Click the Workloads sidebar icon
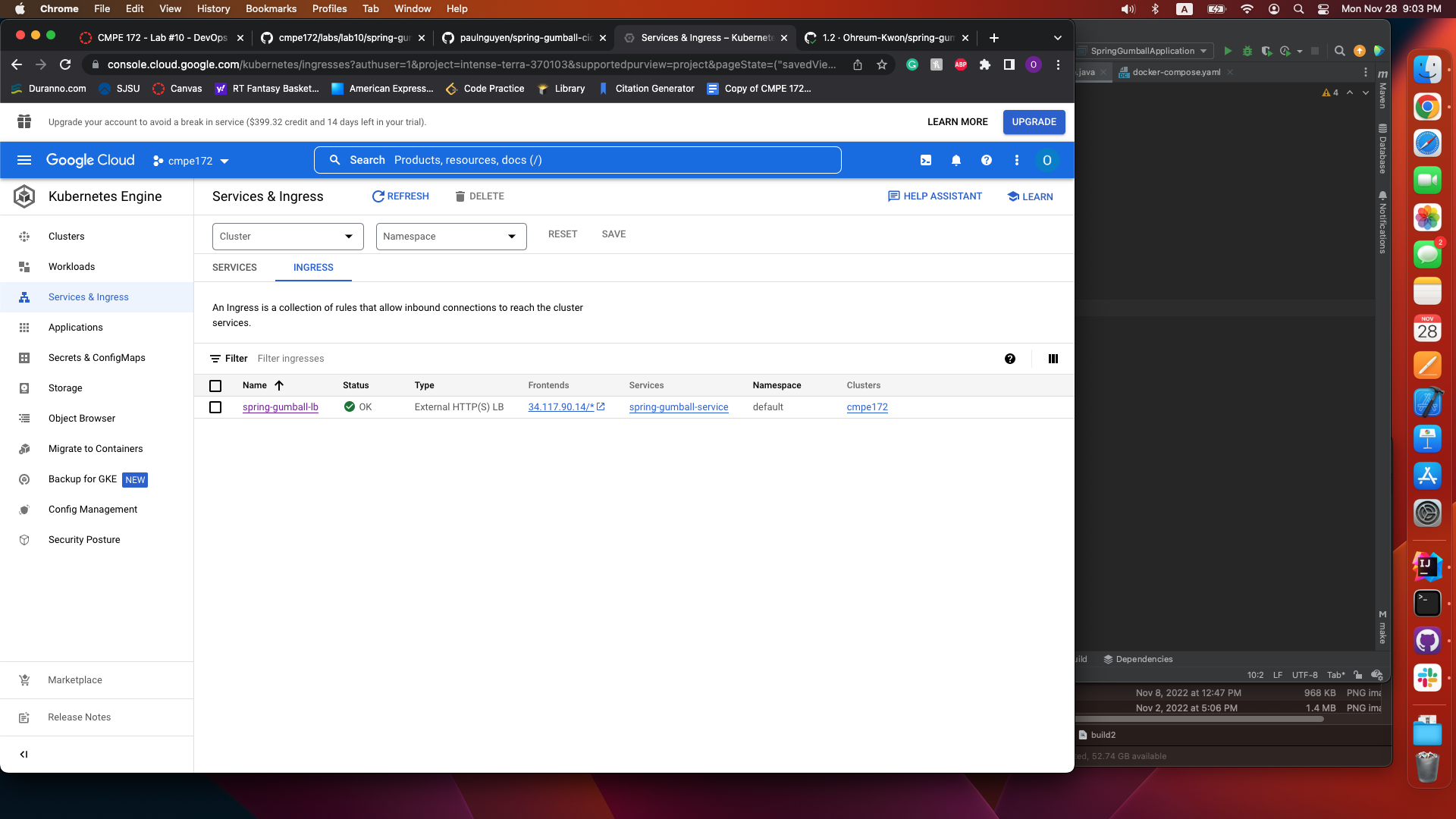 (x=24, y=267)
